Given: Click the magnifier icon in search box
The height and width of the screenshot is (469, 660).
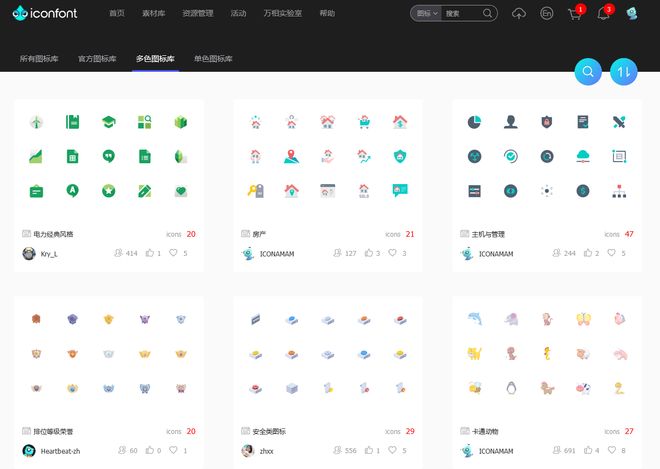Looking at the screenshot, I should (x=487, y=13).
